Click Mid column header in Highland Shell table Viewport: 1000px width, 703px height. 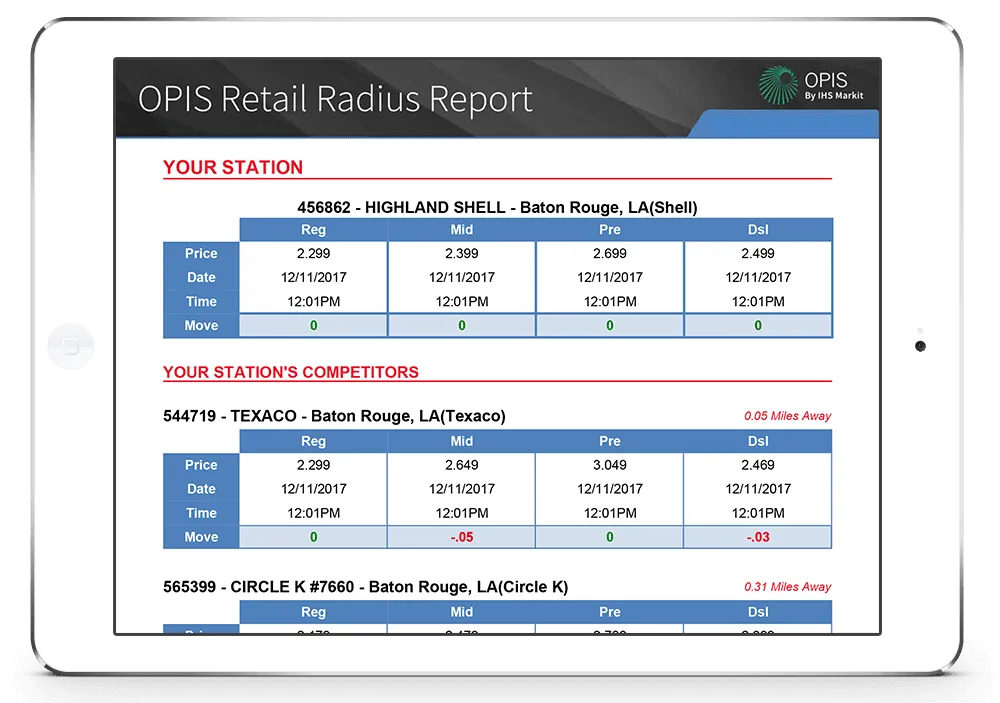click(x=462, y=230)
